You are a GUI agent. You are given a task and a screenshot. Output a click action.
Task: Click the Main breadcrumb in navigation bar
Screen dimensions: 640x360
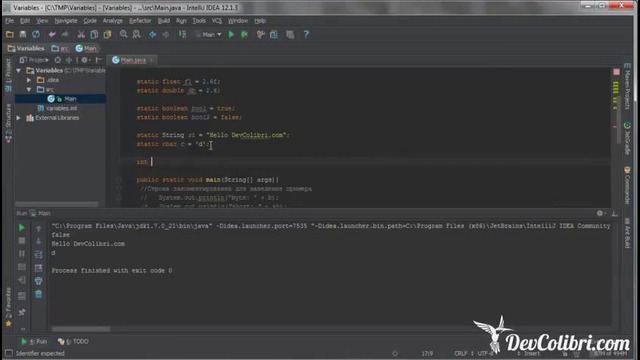[x=86, y=48]
